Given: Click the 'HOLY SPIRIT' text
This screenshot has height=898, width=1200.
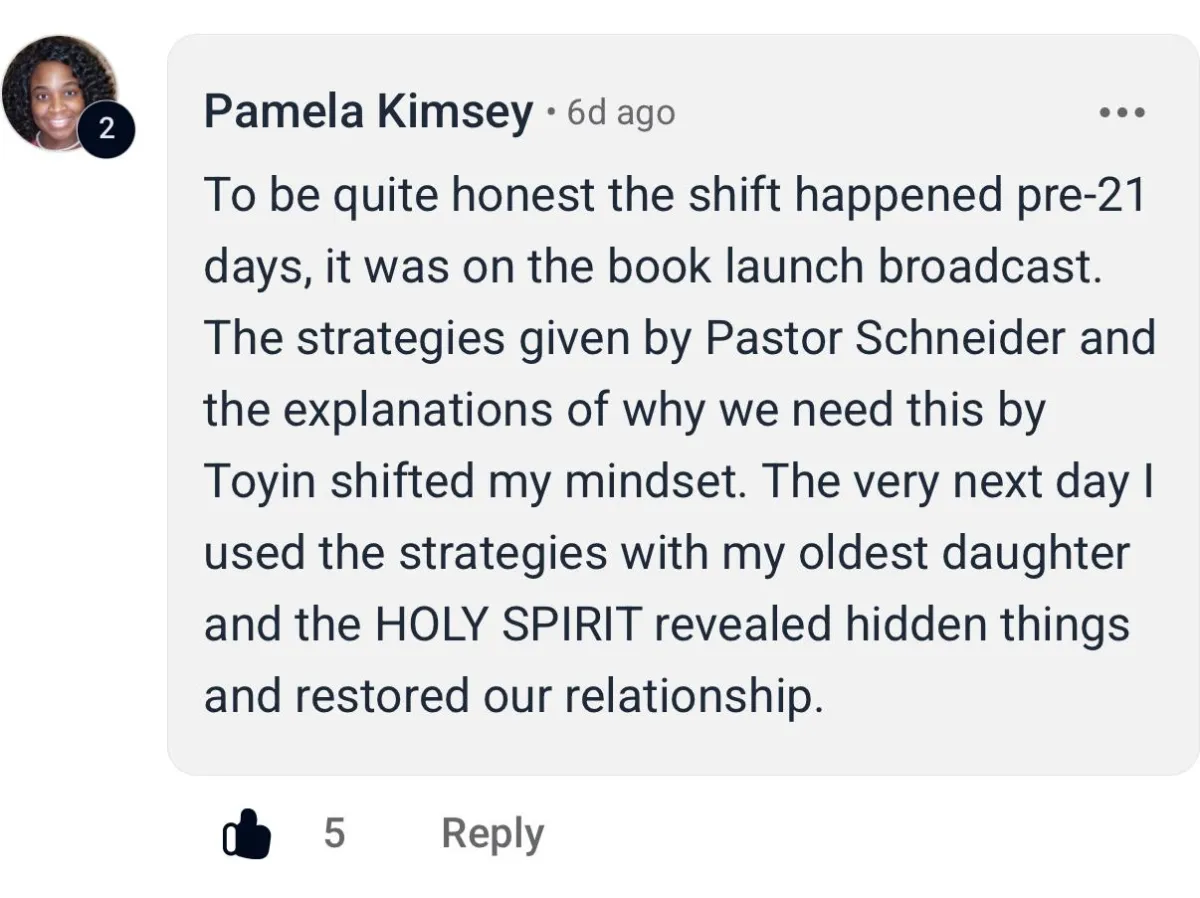Looking at the screenshot, I should (x=508, y=625).
